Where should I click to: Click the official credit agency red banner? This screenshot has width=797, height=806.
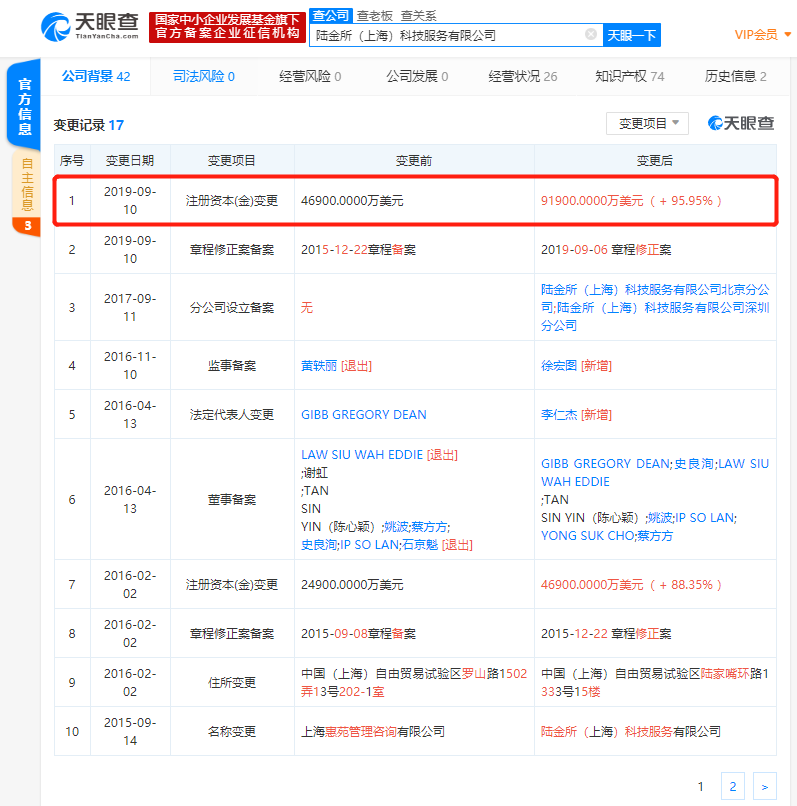pyautogui.click(x=226, y=27)
